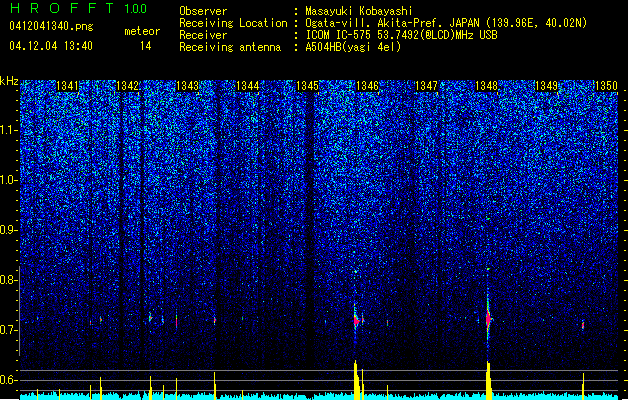
Task: Click the tall yellow intensity peak below 1346
Action: [356, 380]
